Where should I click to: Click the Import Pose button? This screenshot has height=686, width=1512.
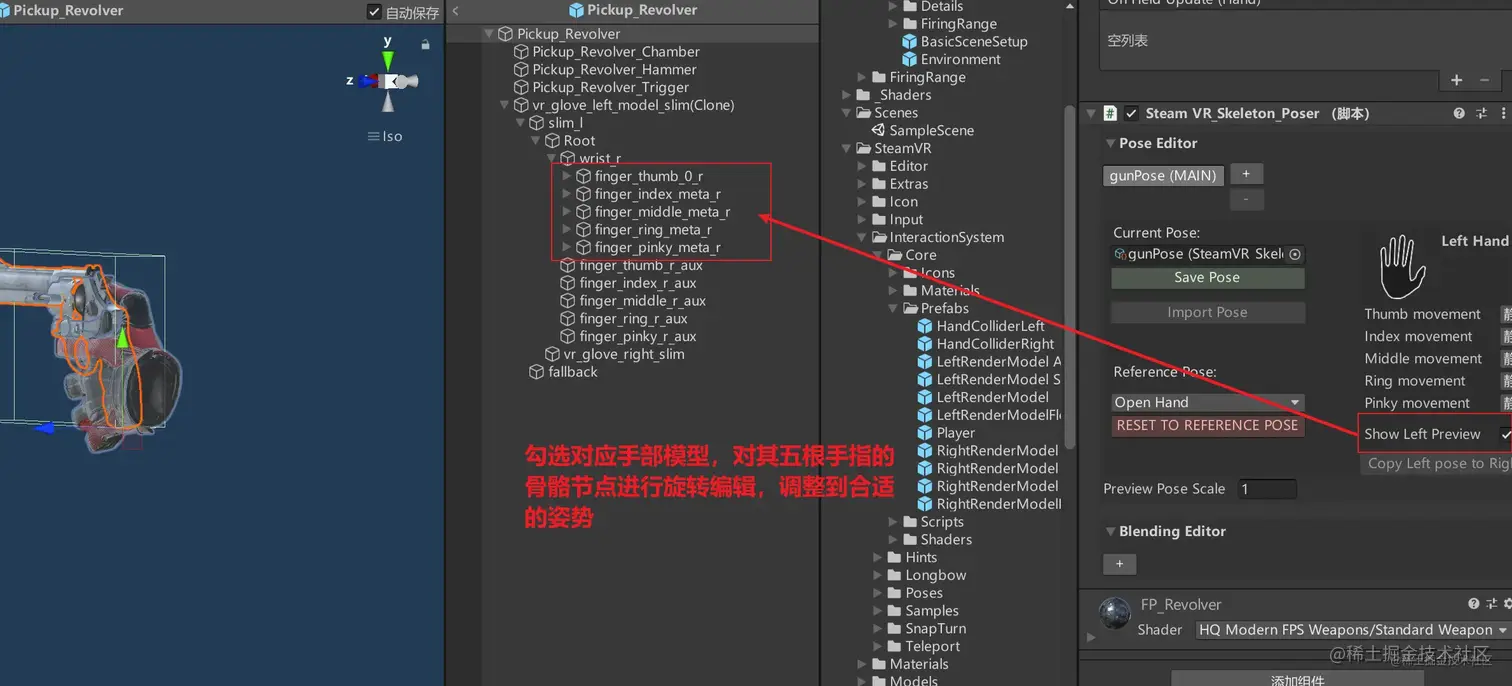pyautogui.click(x=1207, y=313)
